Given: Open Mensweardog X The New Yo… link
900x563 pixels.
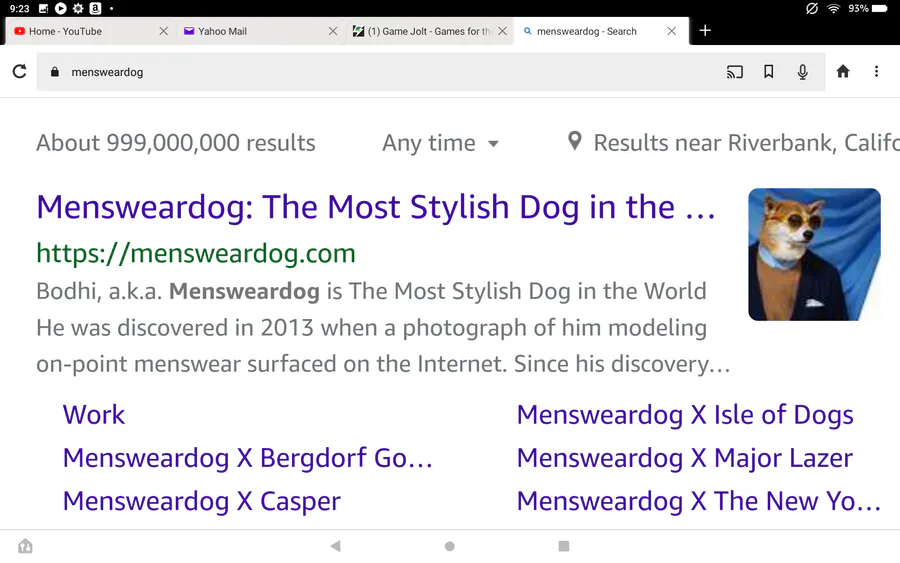Looking at the screenshot, I should 699,501.
